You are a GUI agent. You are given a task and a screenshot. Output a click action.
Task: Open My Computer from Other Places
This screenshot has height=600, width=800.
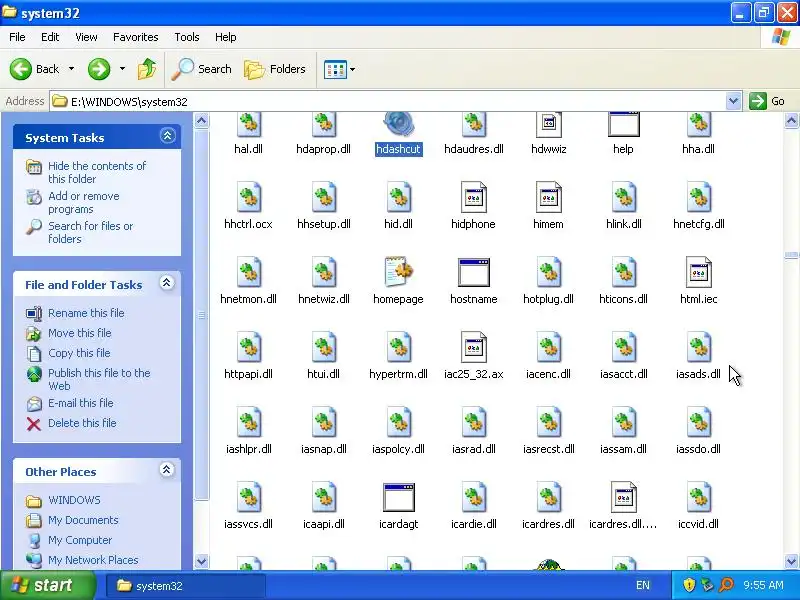point(80,540)
